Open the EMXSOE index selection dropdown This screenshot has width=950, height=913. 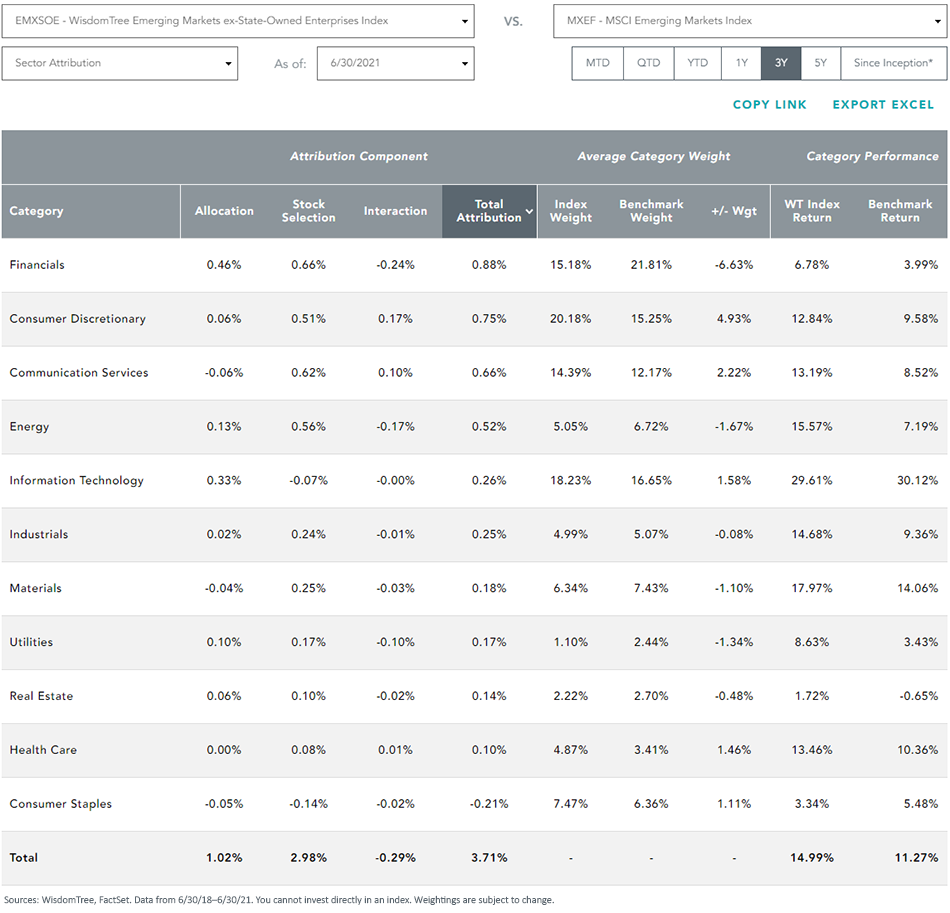[238, 21]
